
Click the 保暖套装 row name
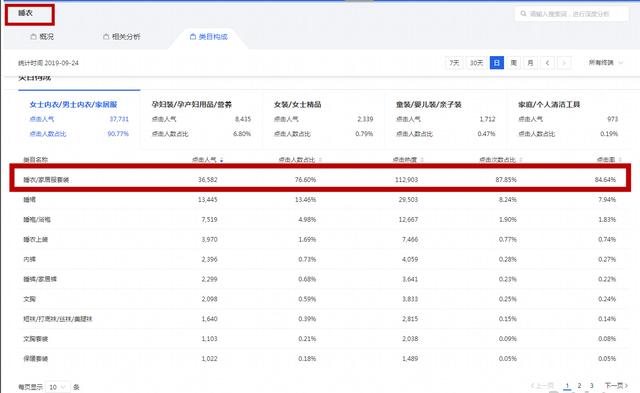(x=36, y=359)
